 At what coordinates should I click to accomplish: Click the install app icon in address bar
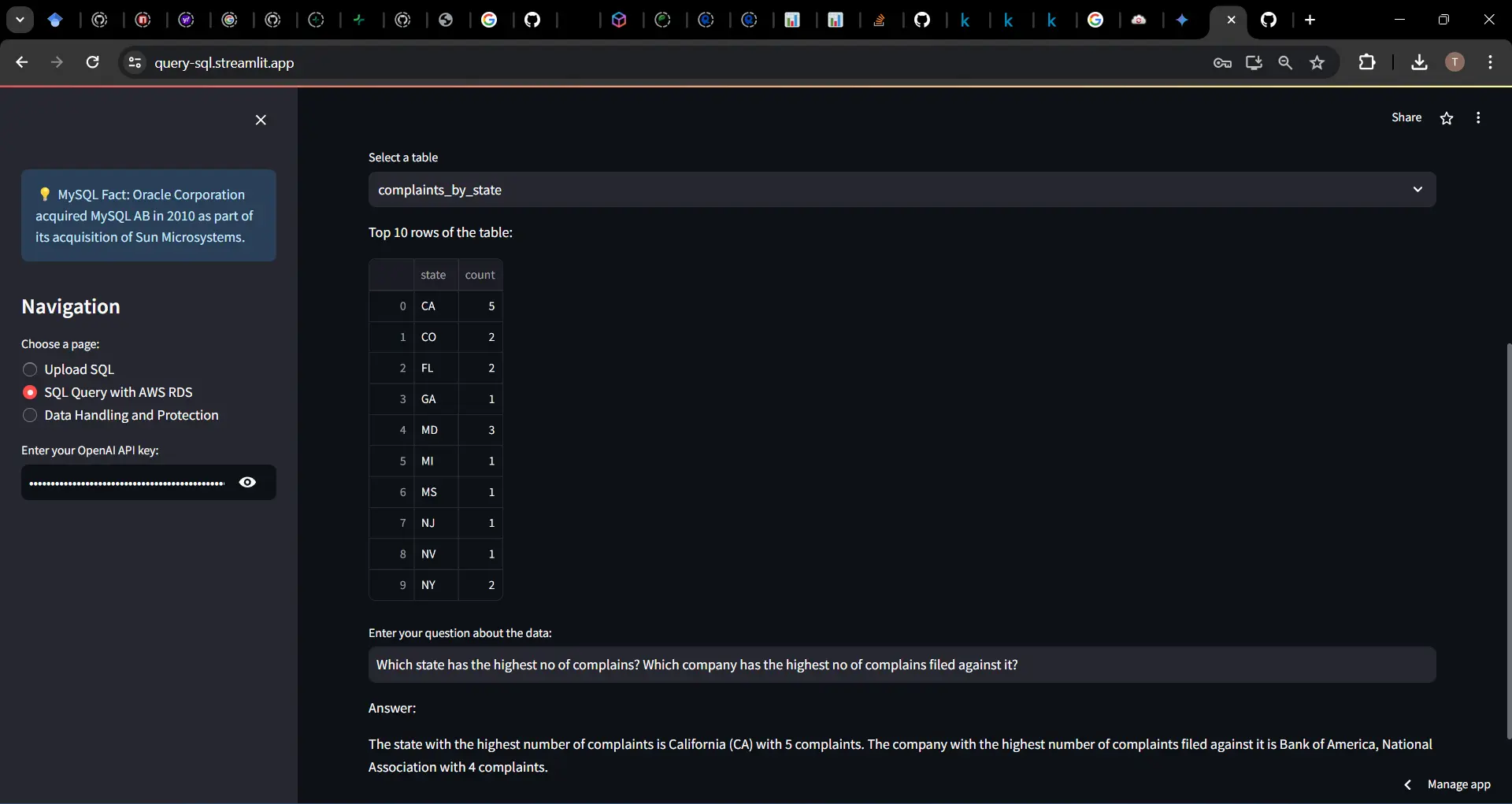tap(1254, 62)
